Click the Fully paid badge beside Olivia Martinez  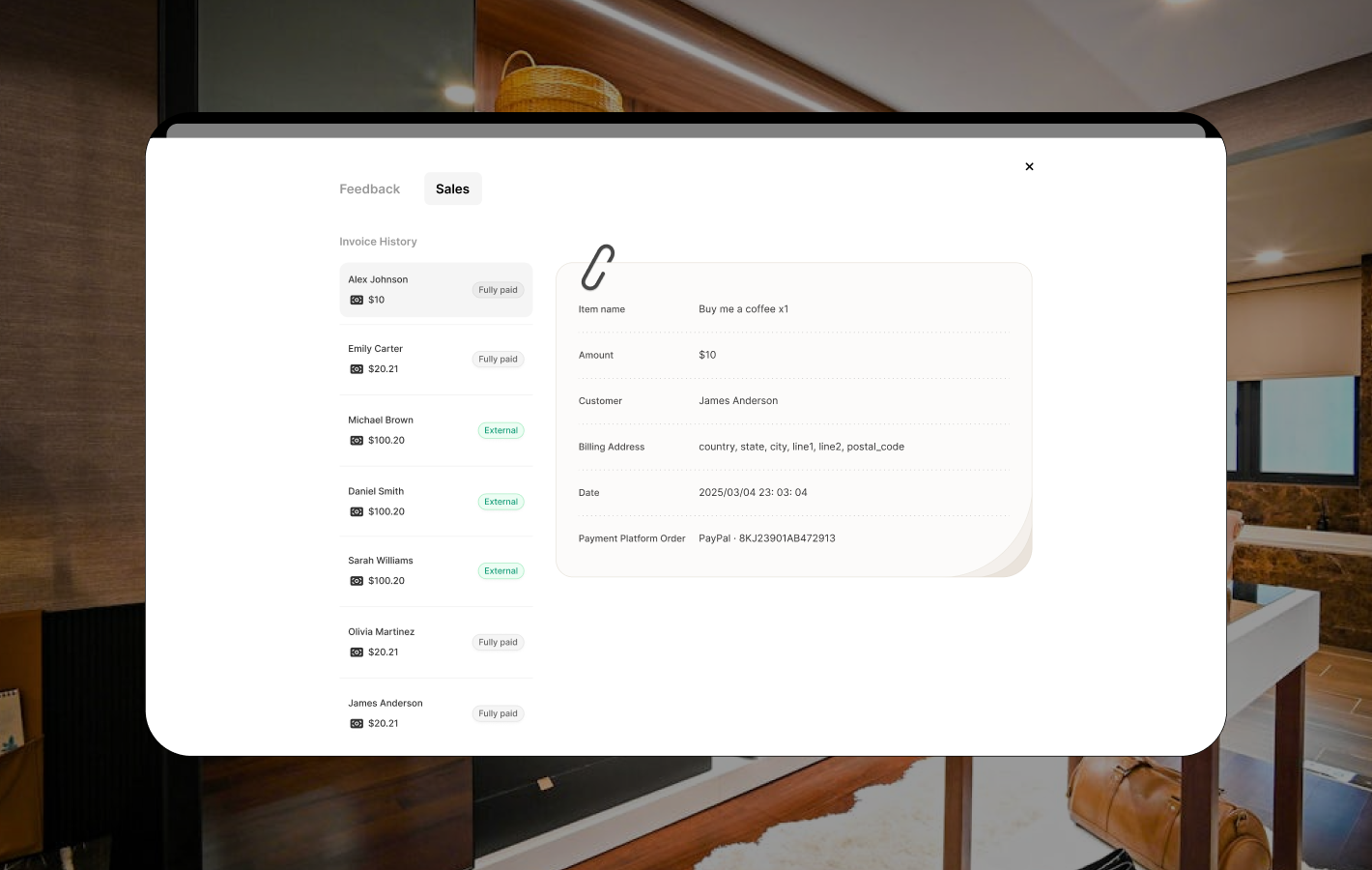[498, 642]
